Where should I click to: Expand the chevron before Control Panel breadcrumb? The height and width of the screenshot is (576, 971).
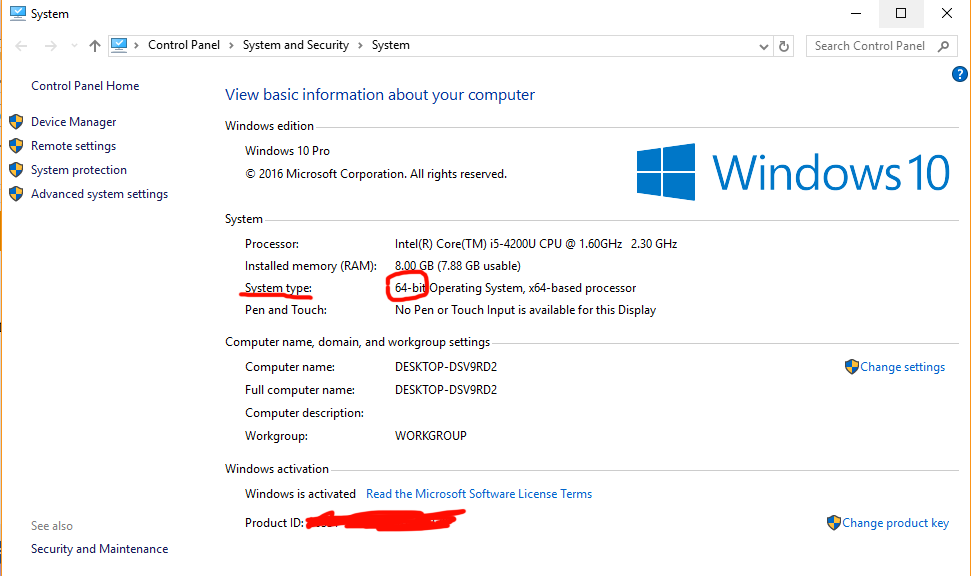pos(136,46)
